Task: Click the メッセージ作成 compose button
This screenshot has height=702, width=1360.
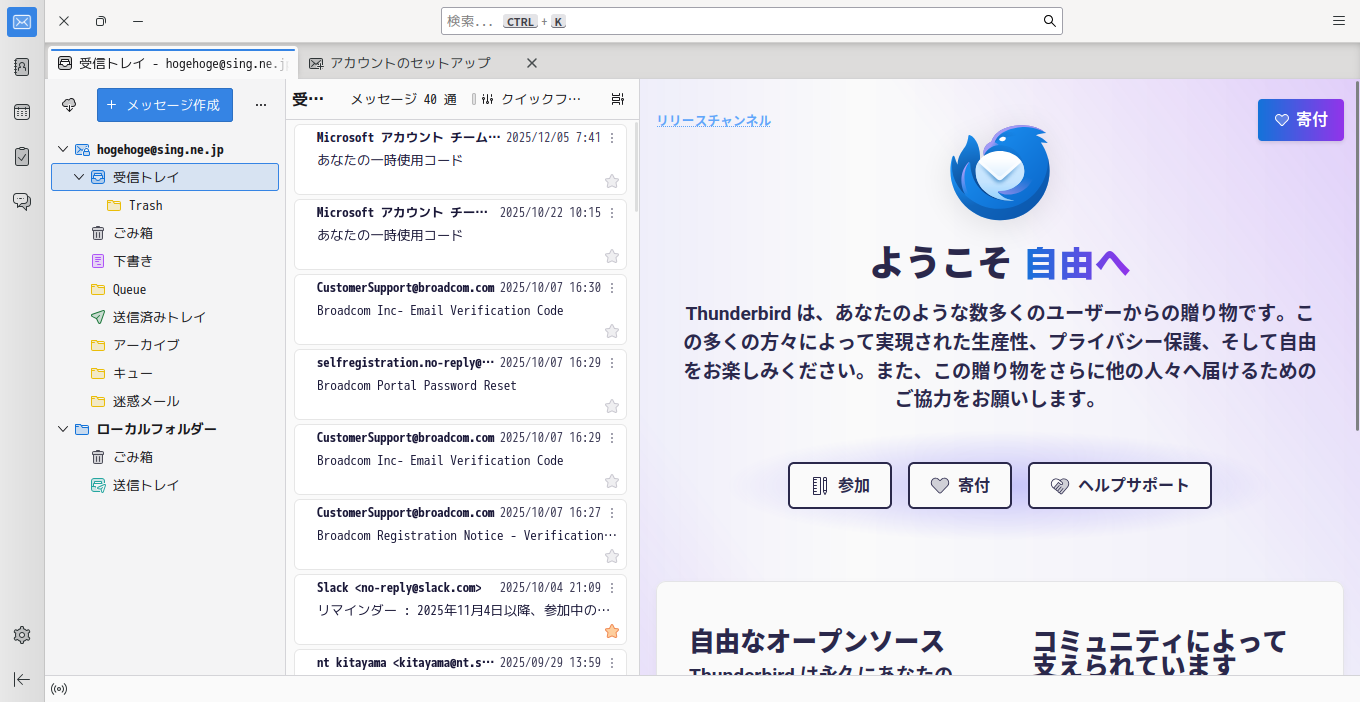Action: 165,105
